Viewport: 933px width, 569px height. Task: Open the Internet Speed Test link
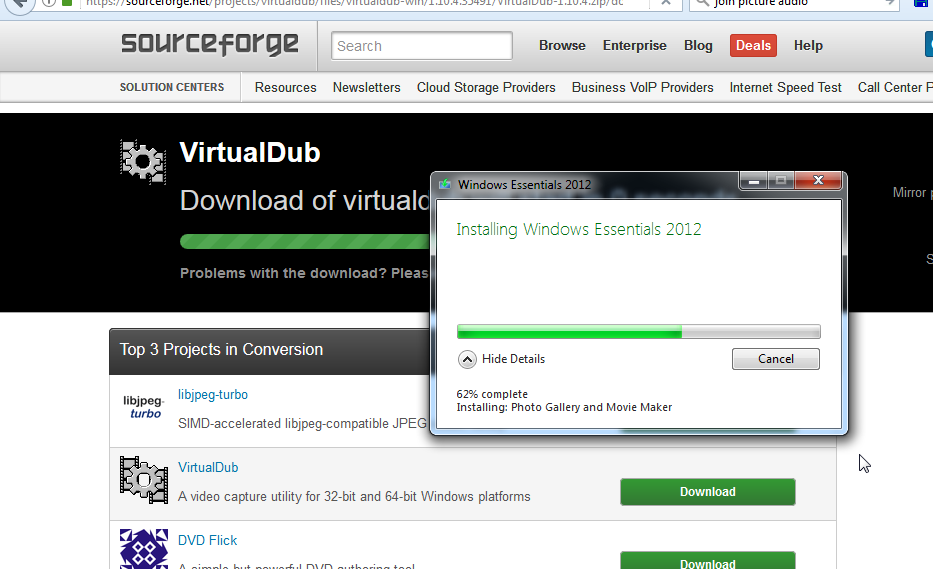click(785, 87)
